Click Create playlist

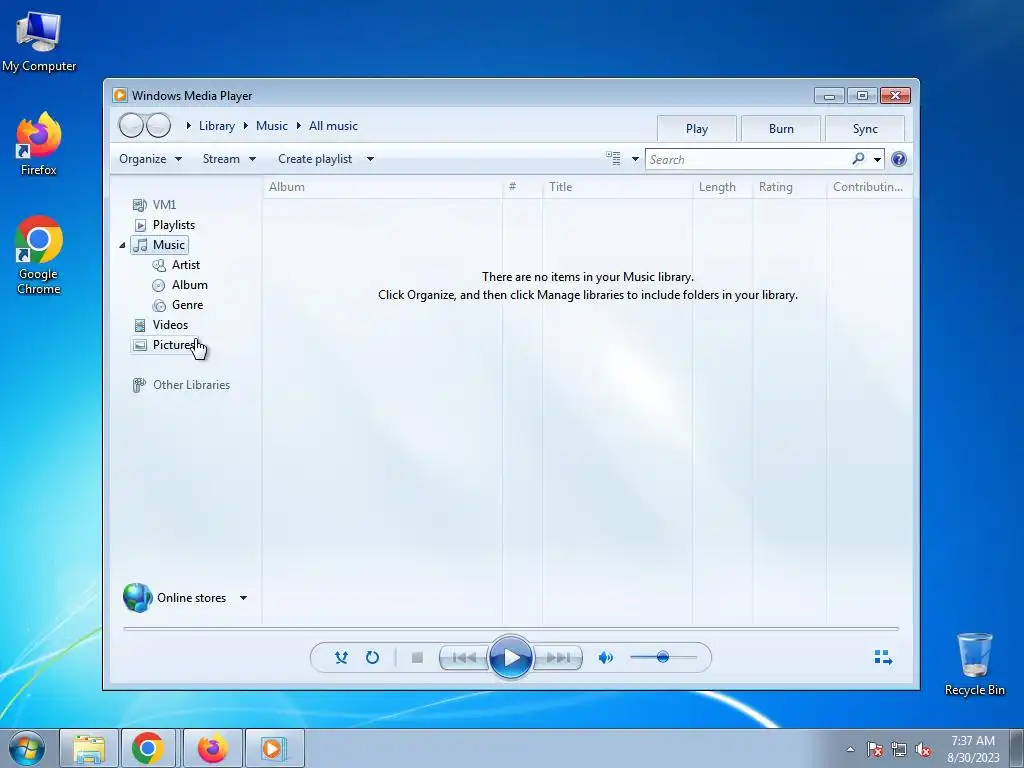(315, 159)
